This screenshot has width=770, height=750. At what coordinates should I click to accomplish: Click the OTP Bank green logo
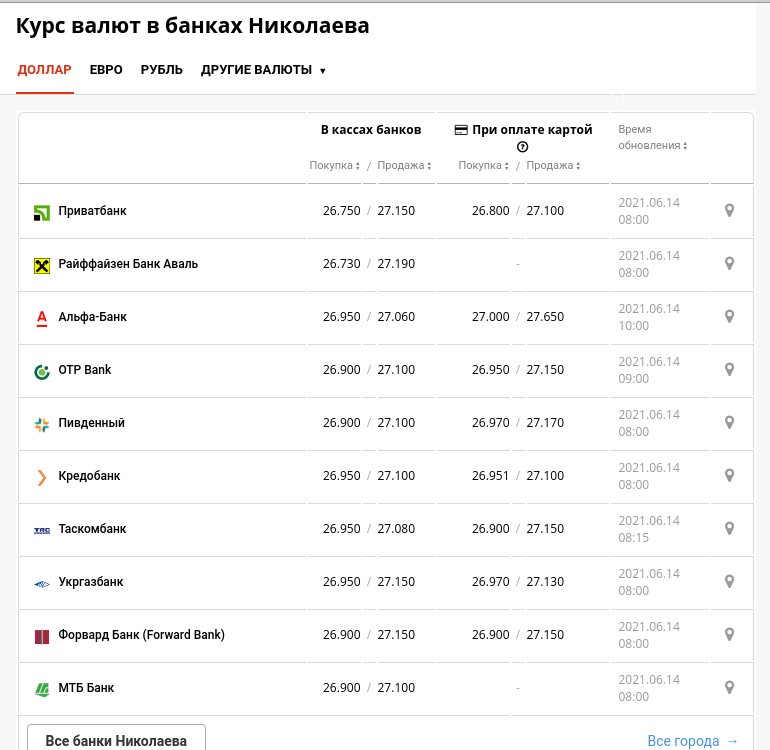[42, 372]
